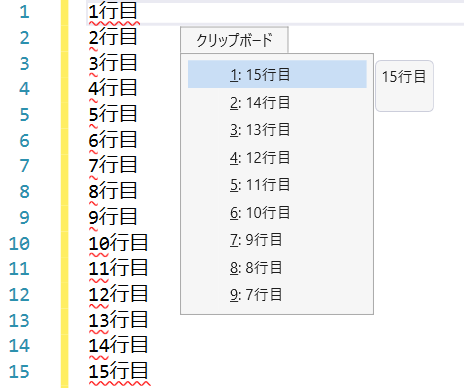Click line number 2 in gutter
The height and width of the screenshot is (388, 464).
click(24, 38)
